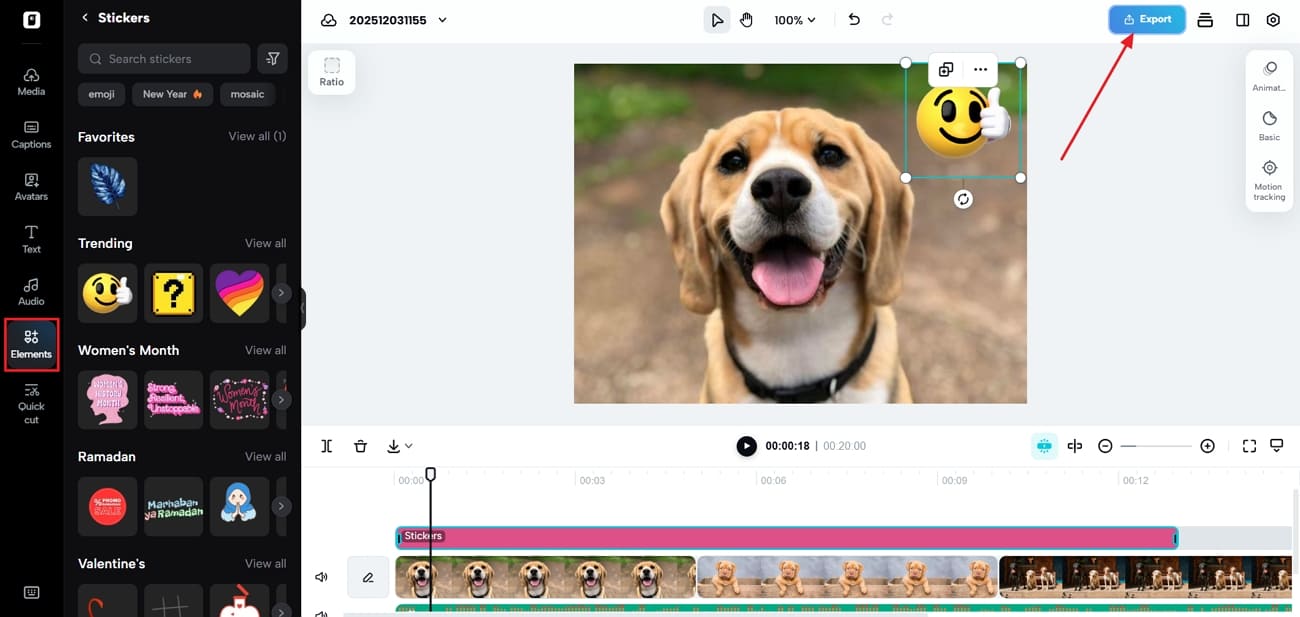
Task: Expand the zoom level dropdown
Action: point(795,19)
